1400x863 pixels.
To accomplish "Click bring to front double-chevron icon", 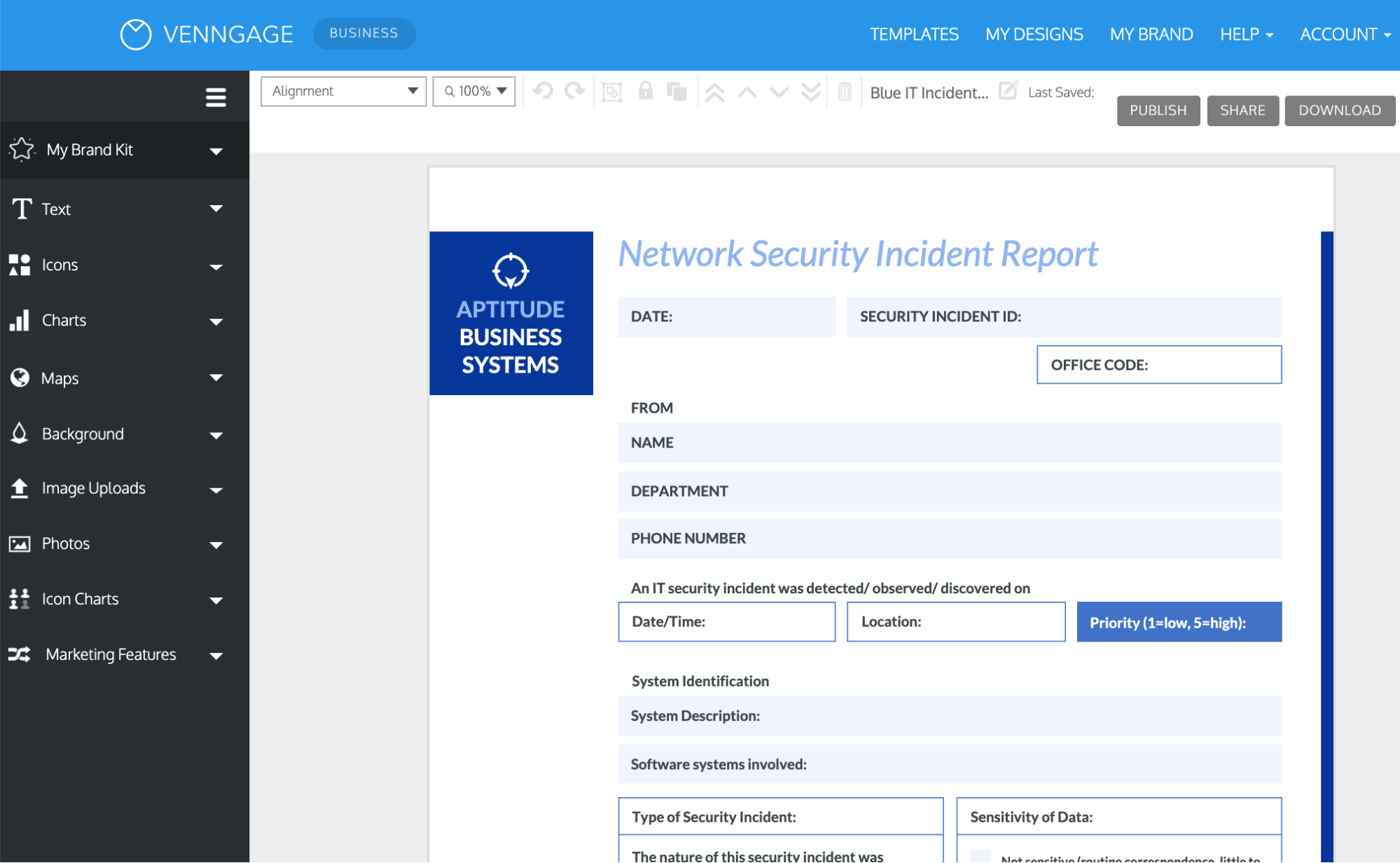I will tap(714, 92).
